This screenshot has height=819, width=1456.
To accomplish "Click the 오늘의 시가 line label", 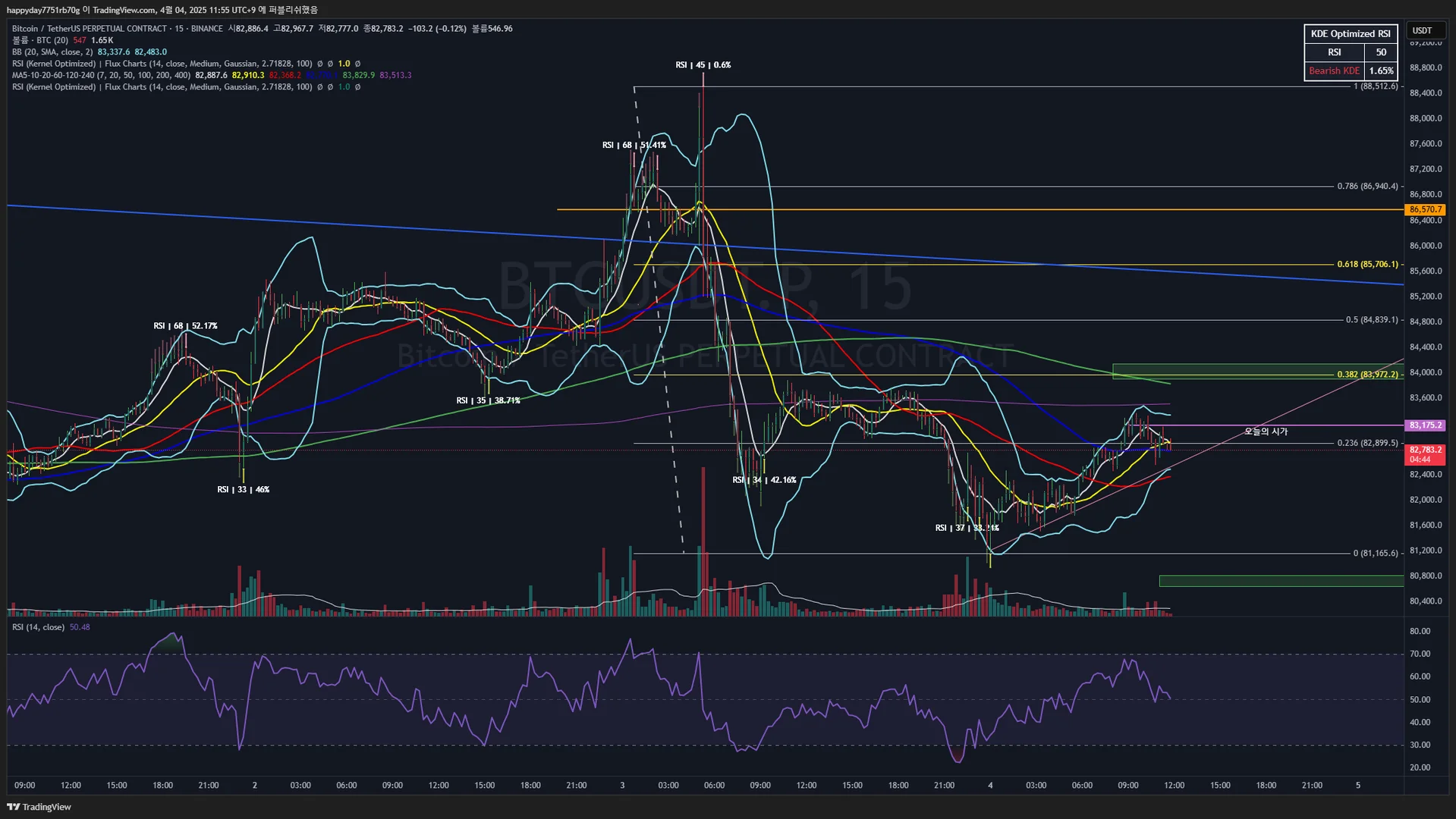I will click(1266, 431).
